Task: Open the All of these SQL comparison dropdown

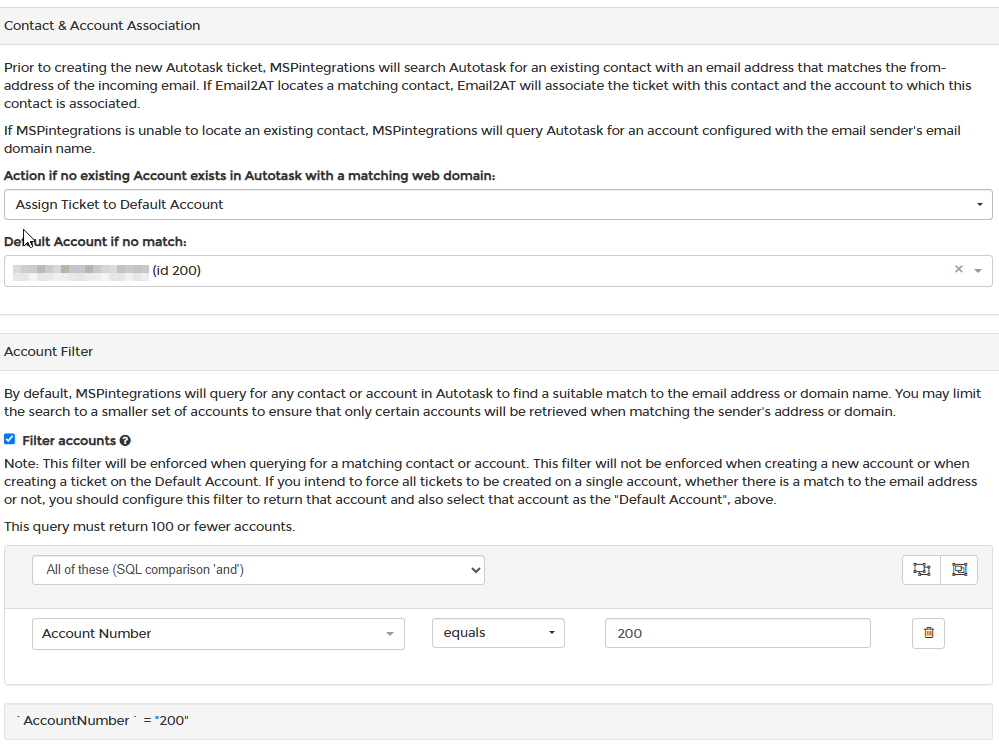Action: [x=259, y=570]
